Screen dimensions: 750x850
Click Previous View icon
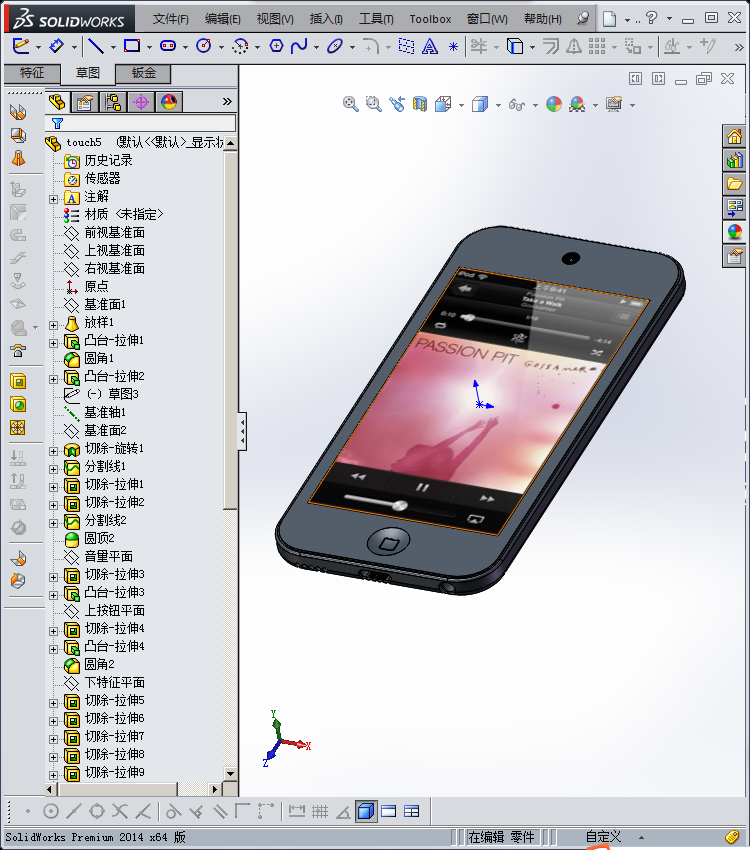397,104
